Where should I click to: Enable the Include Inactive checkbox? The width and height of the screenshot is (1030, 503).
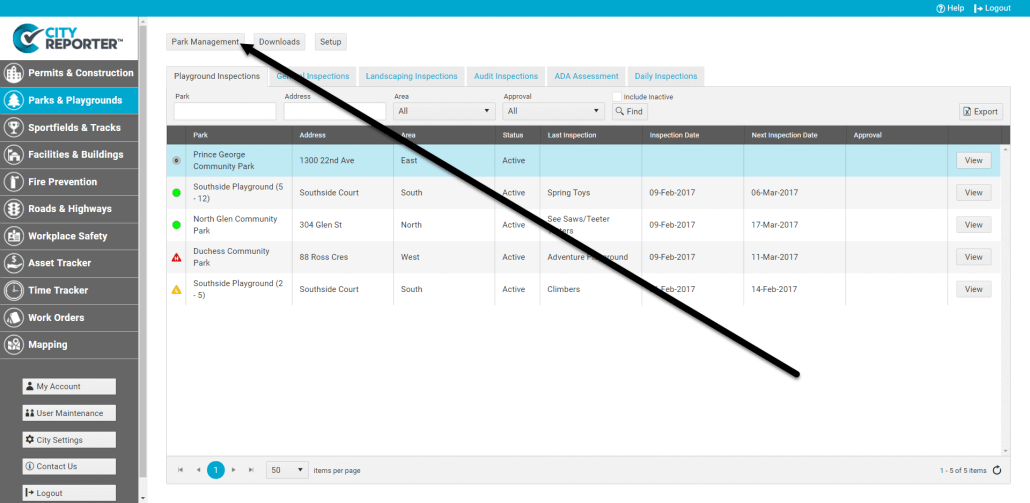tap(617, 97)
